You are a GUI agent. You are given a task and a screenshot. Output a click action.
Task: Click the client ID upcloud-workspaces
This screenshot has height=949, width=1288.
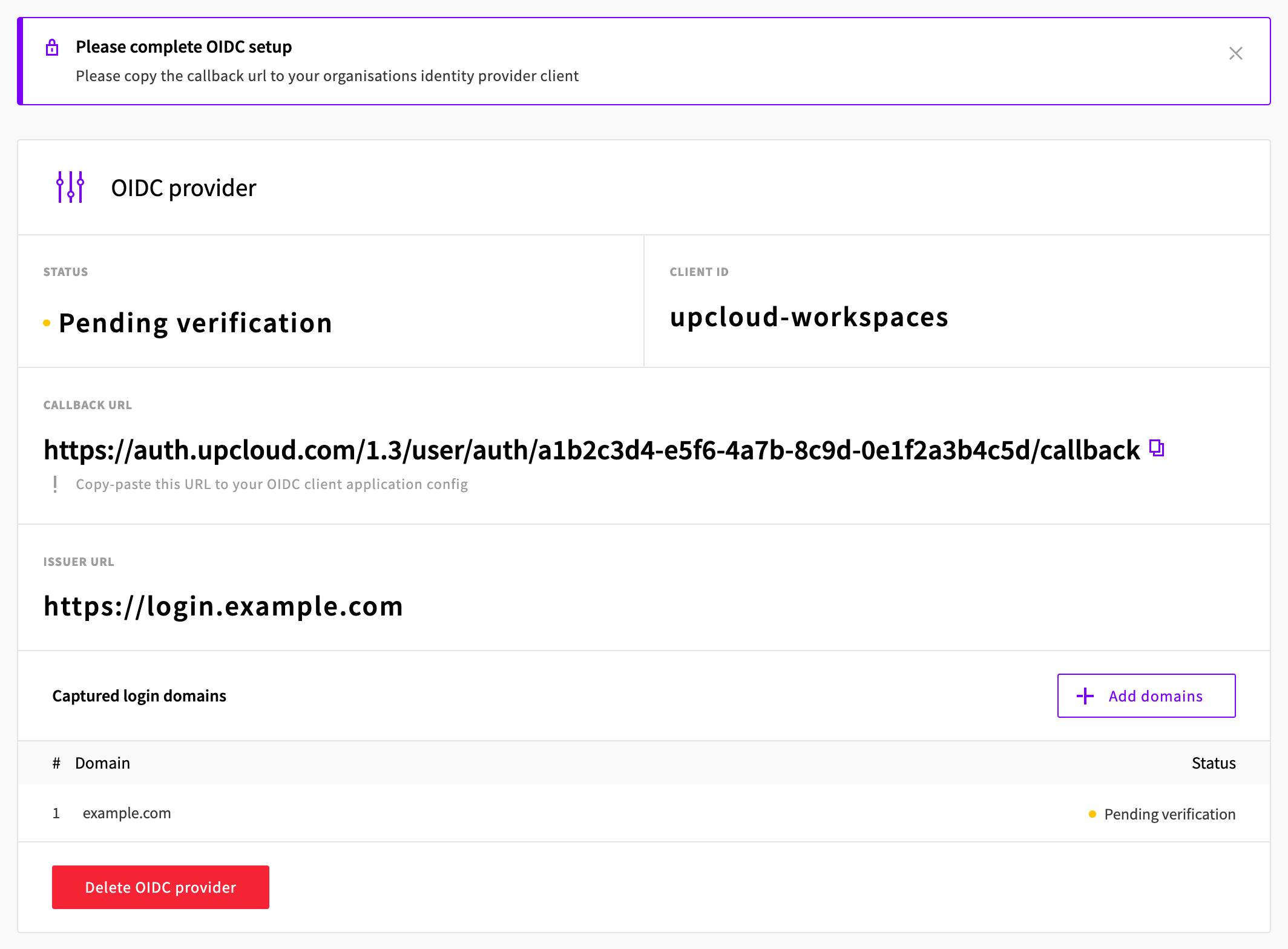[809, 317]
